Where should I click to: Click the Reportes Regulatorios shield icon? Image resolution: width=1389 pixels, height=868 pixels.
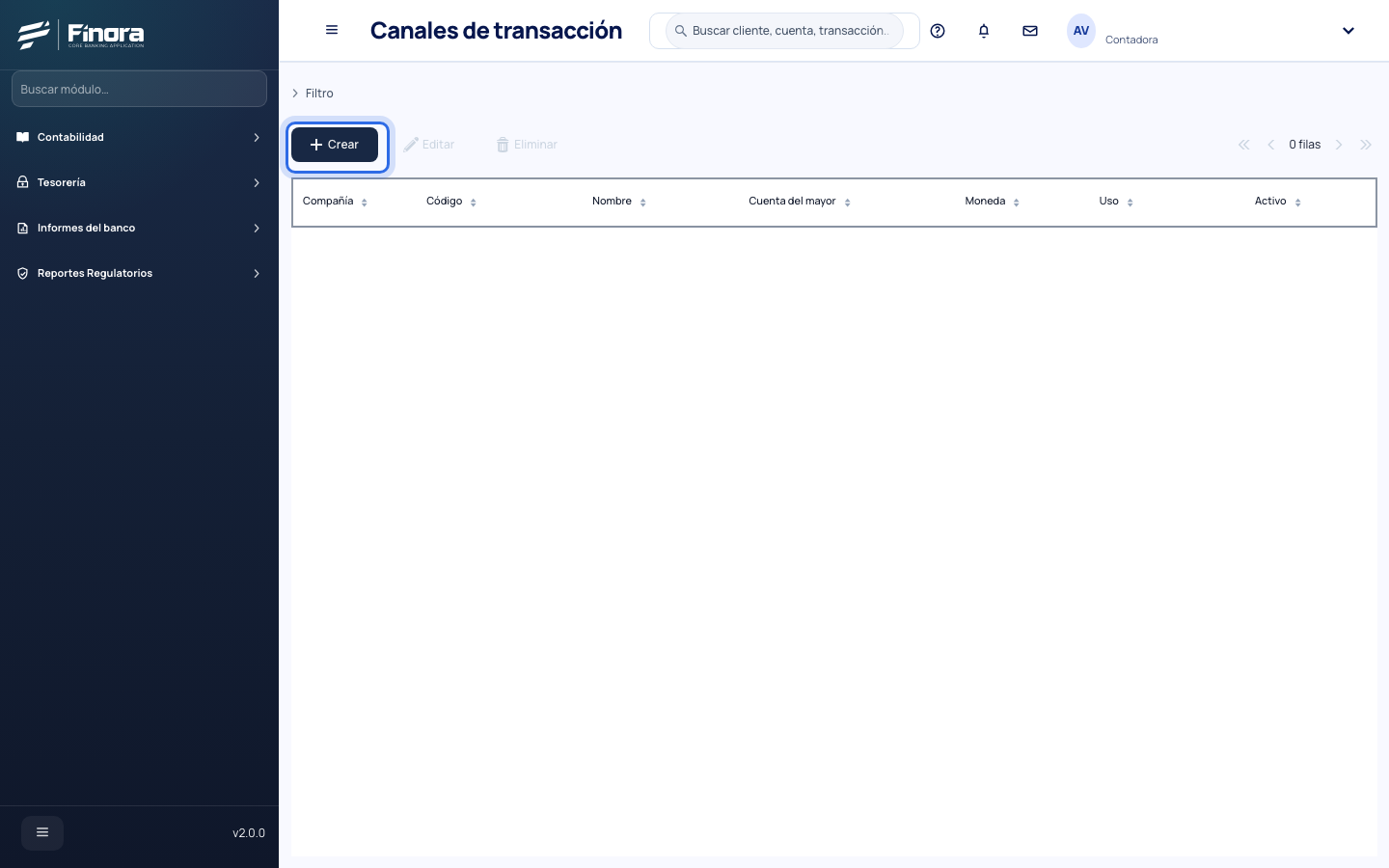(x=23, y=273)
